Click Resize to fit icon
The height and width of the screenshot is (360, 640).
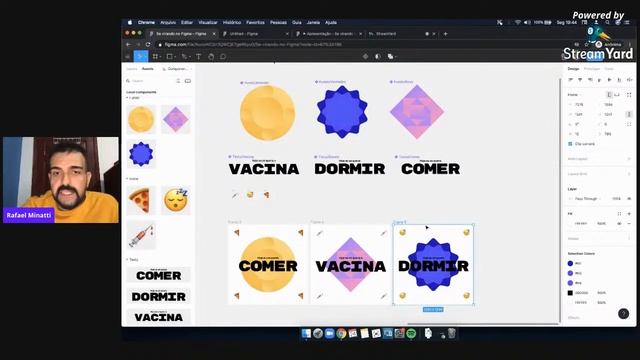(x=629, y=95)
